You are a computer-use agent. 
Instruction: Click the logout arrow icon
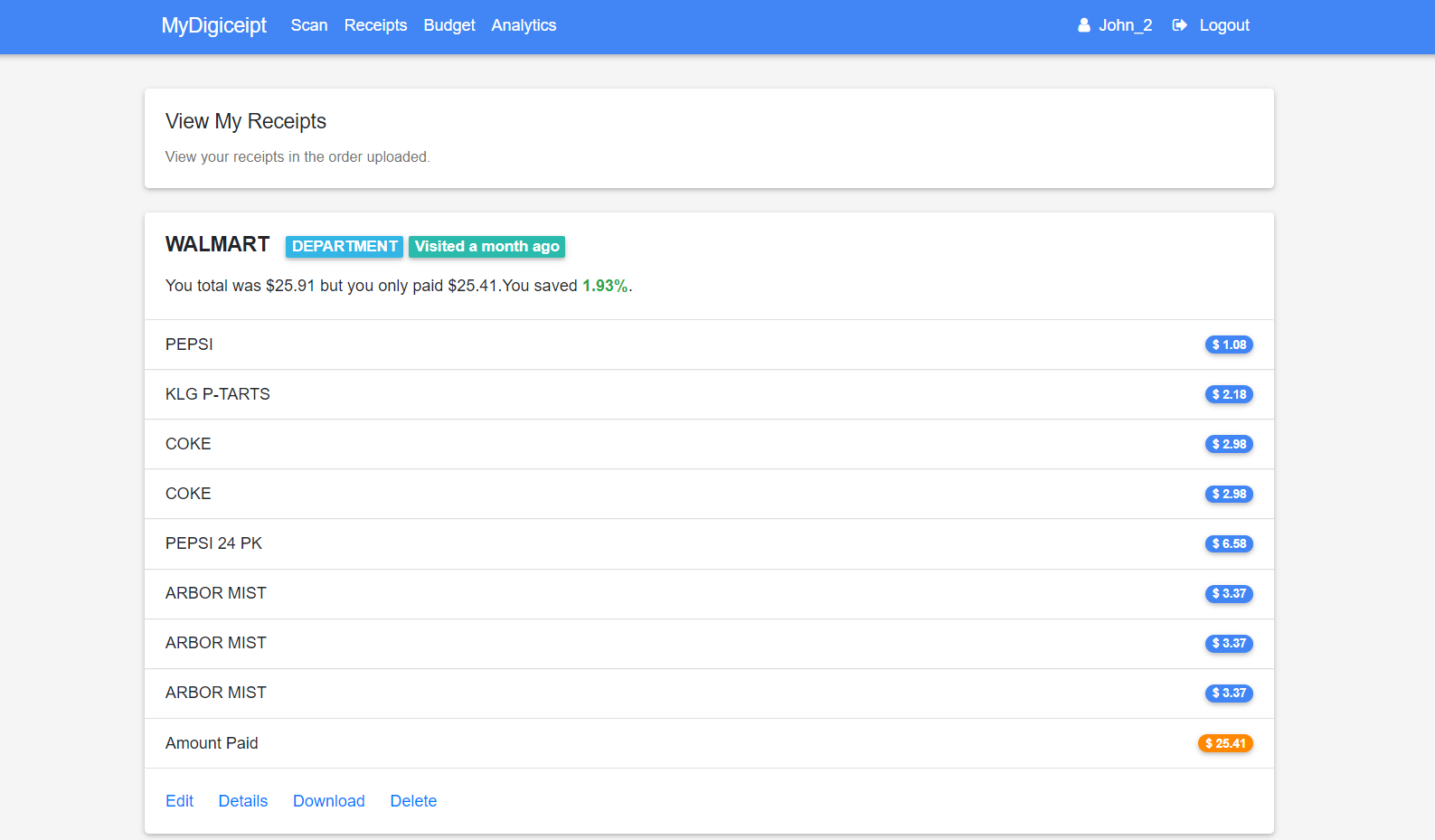pos(1179,25)
